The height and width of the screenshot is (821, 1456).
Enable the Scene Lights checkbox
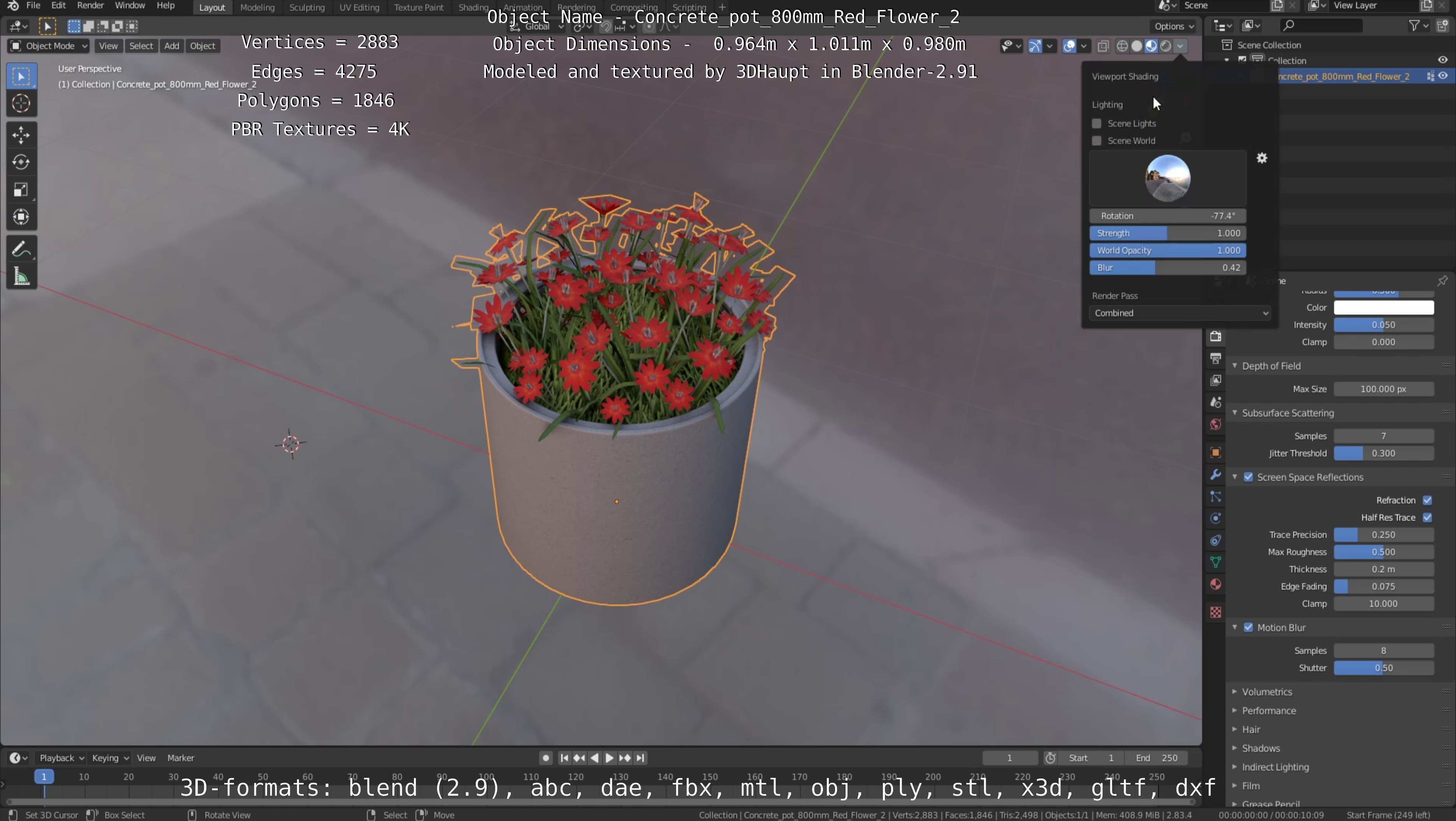(1097, 124)
